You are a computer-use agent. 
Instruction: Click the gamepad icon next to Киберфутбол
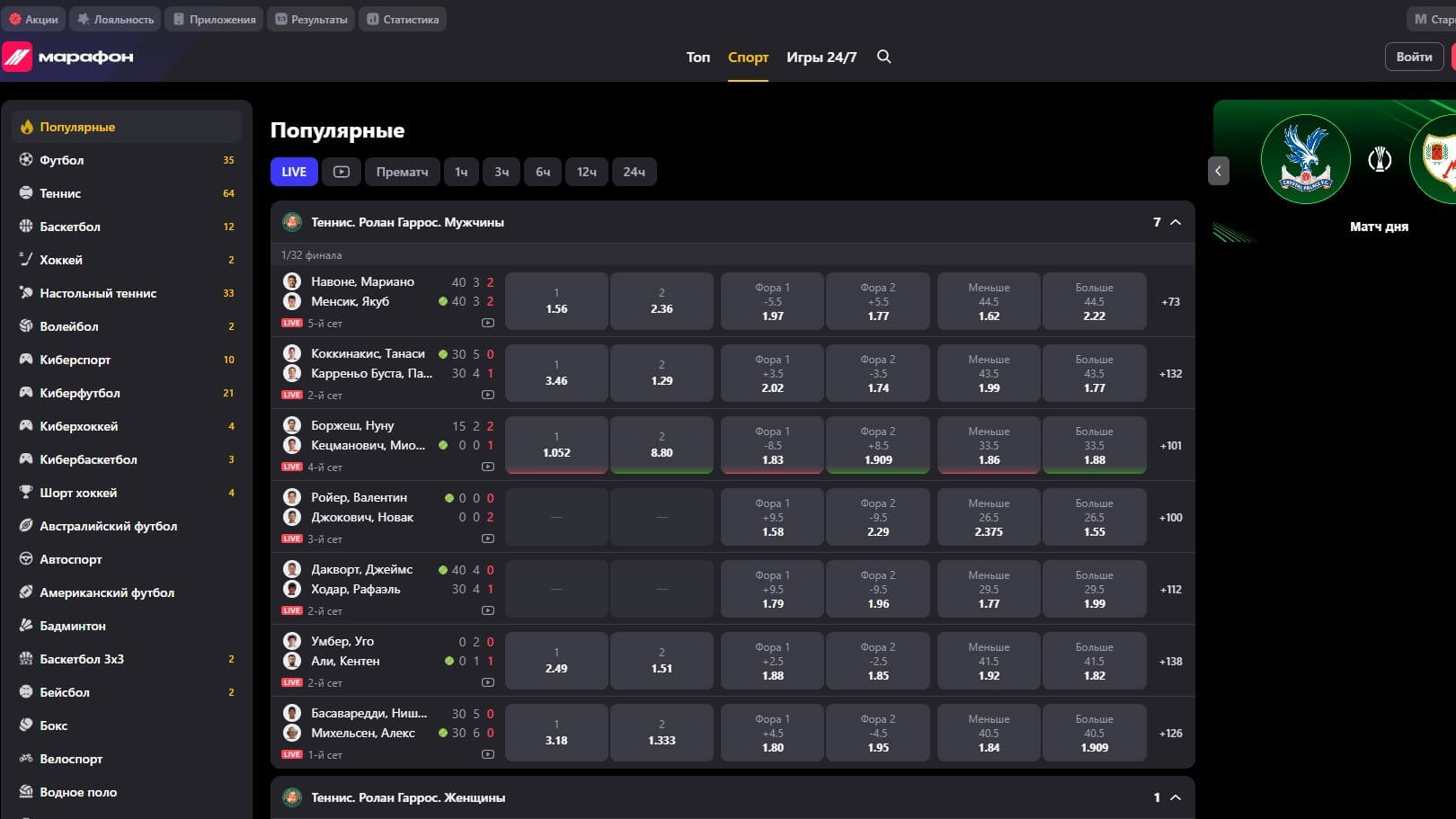pos(26,393)
